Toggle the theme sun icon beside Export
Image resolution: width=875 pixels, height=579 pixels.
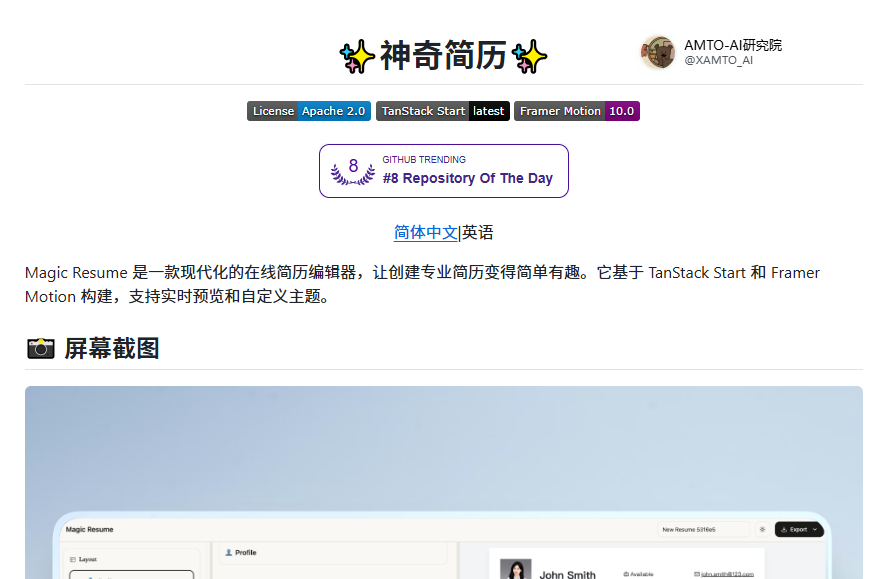(x=762, y=529)
